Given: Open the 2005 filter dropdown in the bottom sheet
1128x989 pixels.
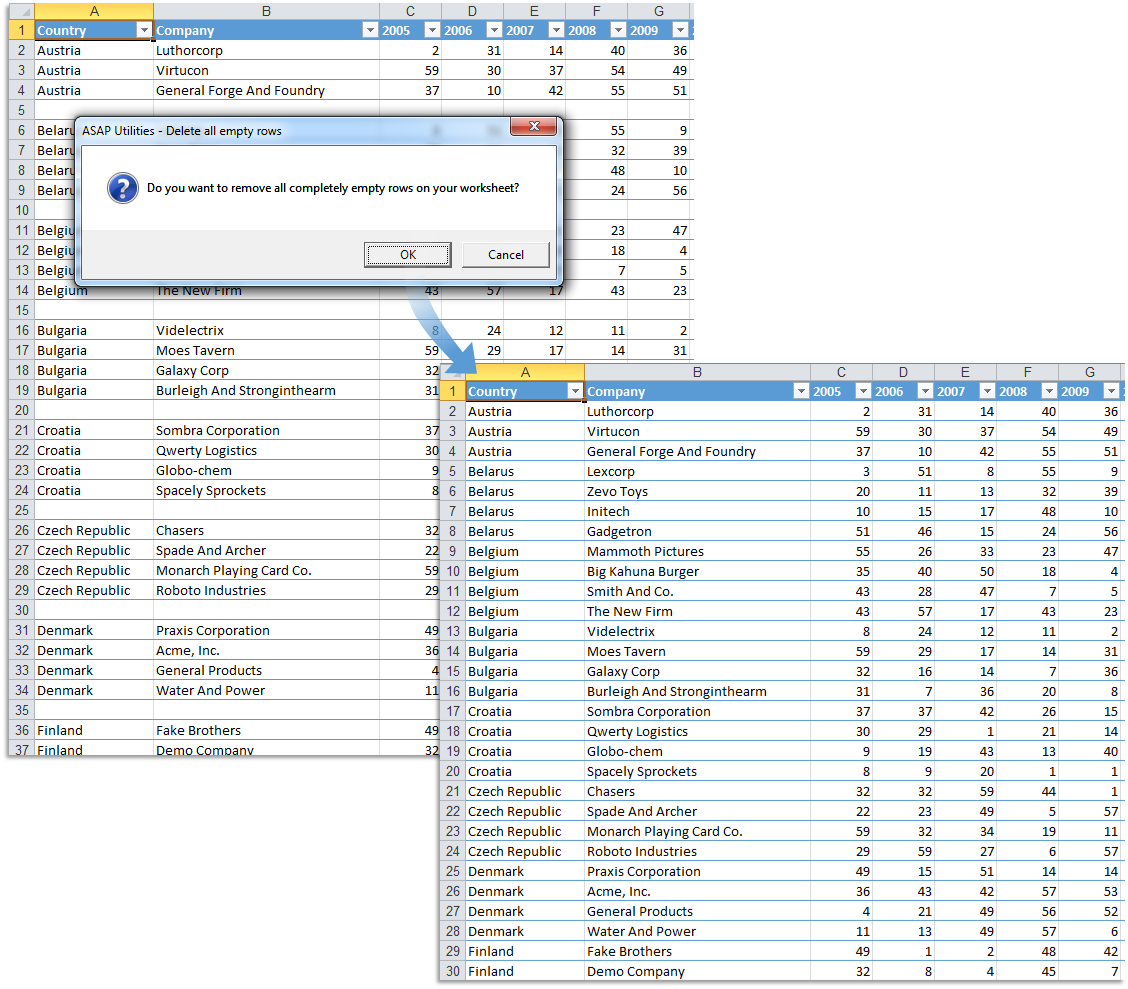Looking at the screenshot, I should [x=863, y=391].
